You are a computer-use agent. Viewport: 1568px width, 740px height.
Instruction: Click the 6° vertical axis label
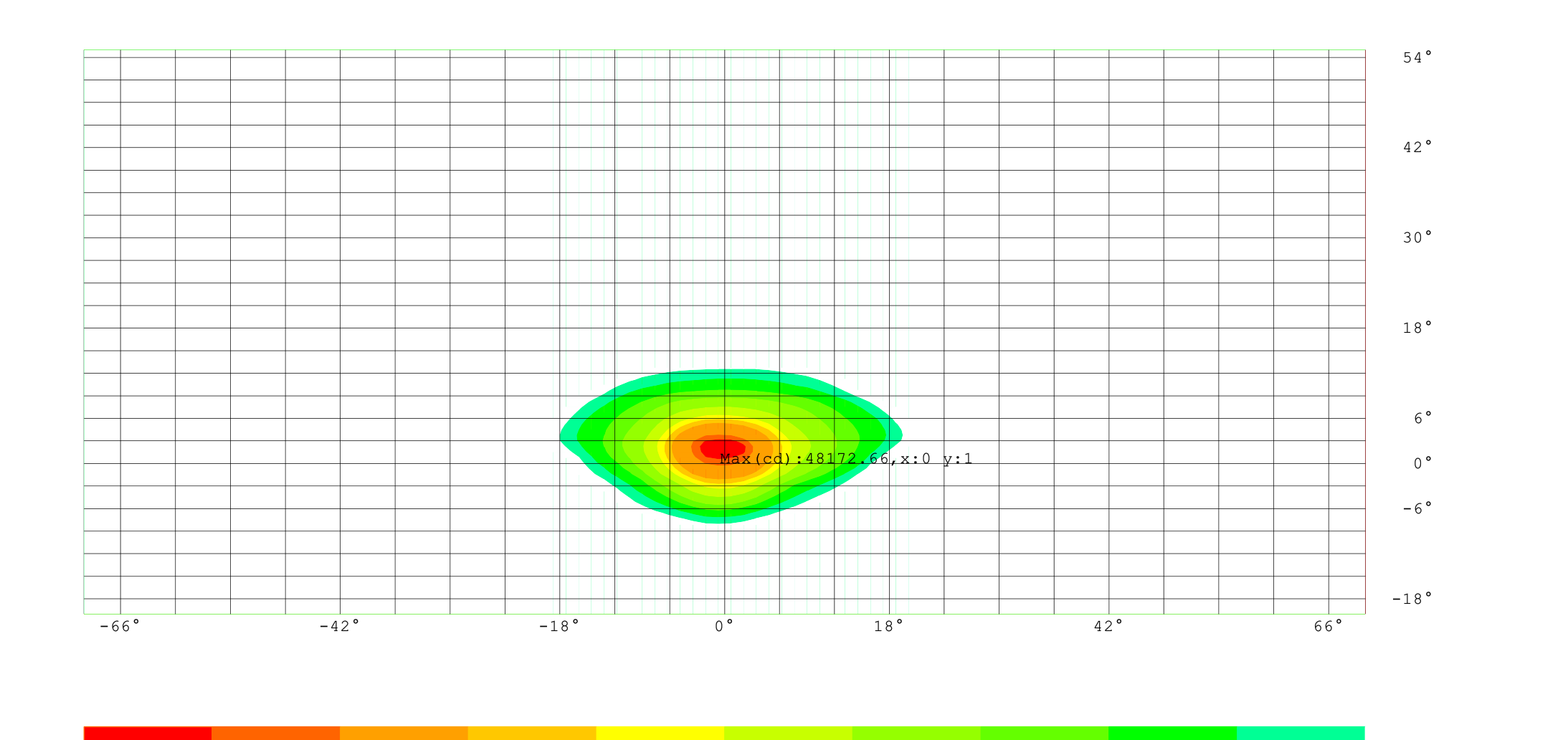1423,419
